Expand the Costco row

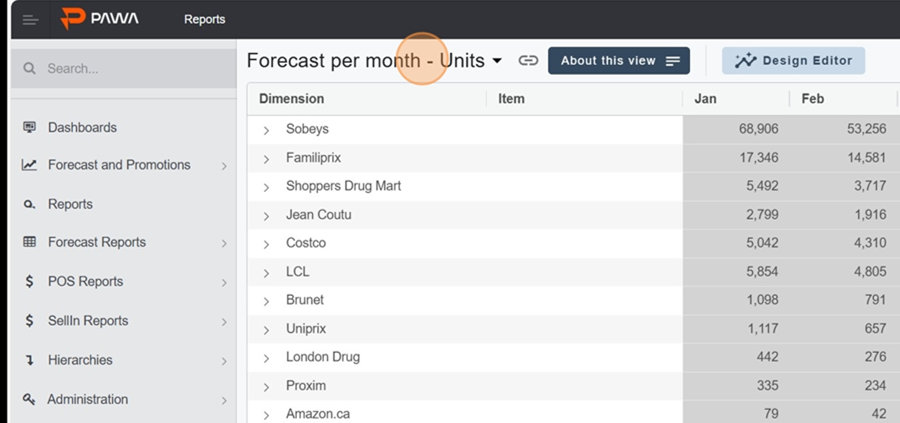266,245
